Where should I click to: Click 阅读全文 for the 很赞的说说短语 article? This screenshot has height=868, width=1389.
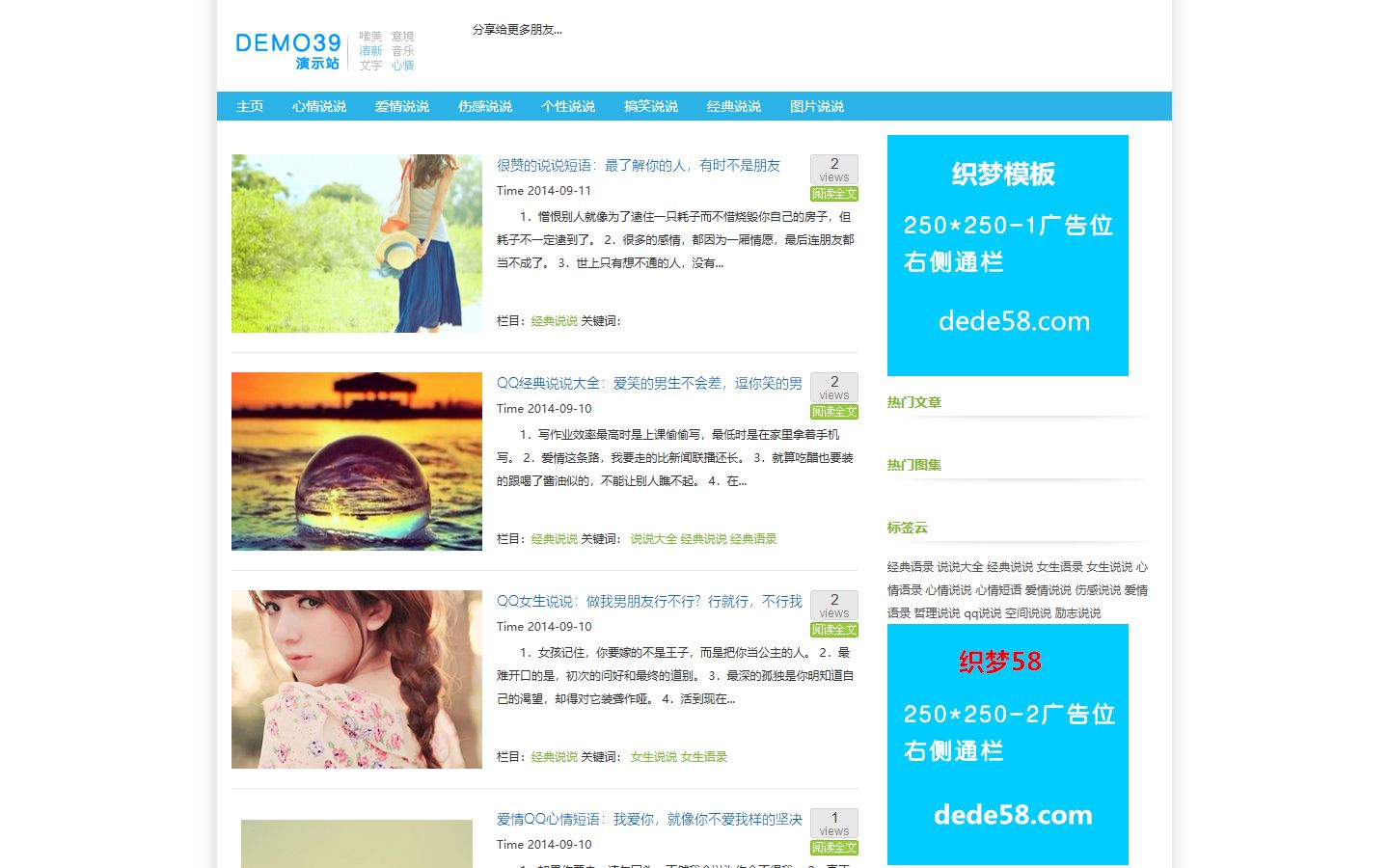(834, 194)
